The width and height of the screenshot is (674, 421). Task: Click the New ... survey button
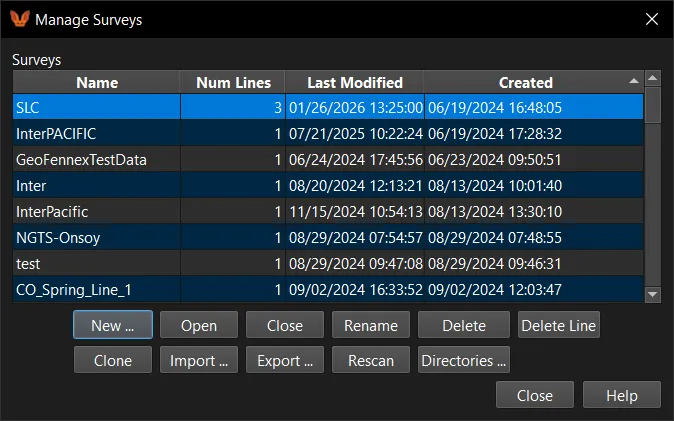113,325
